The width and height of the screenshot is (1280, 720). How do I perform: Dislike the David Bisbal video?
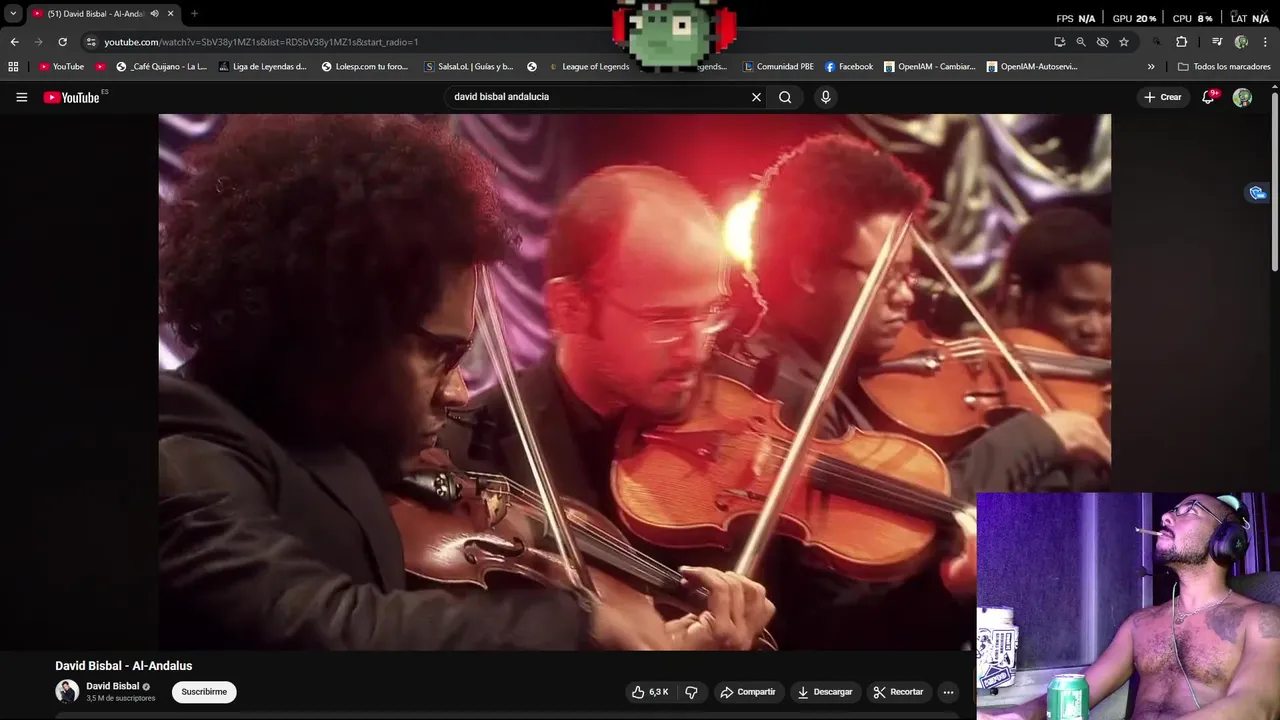(x=691, y=692)
